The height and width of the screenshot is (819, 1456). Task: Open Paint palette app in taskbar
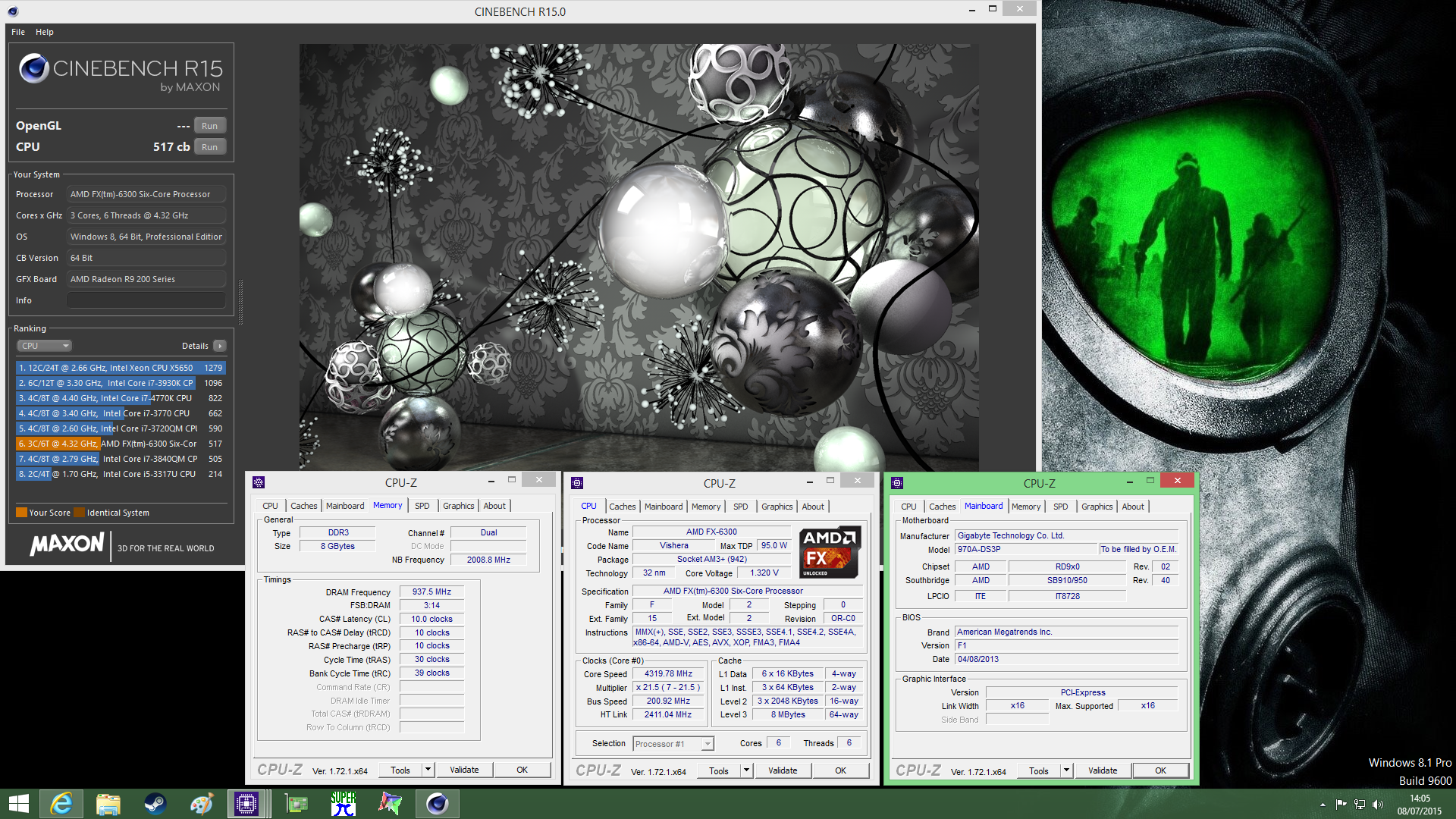pyautogui.click(x=202, y=804)
